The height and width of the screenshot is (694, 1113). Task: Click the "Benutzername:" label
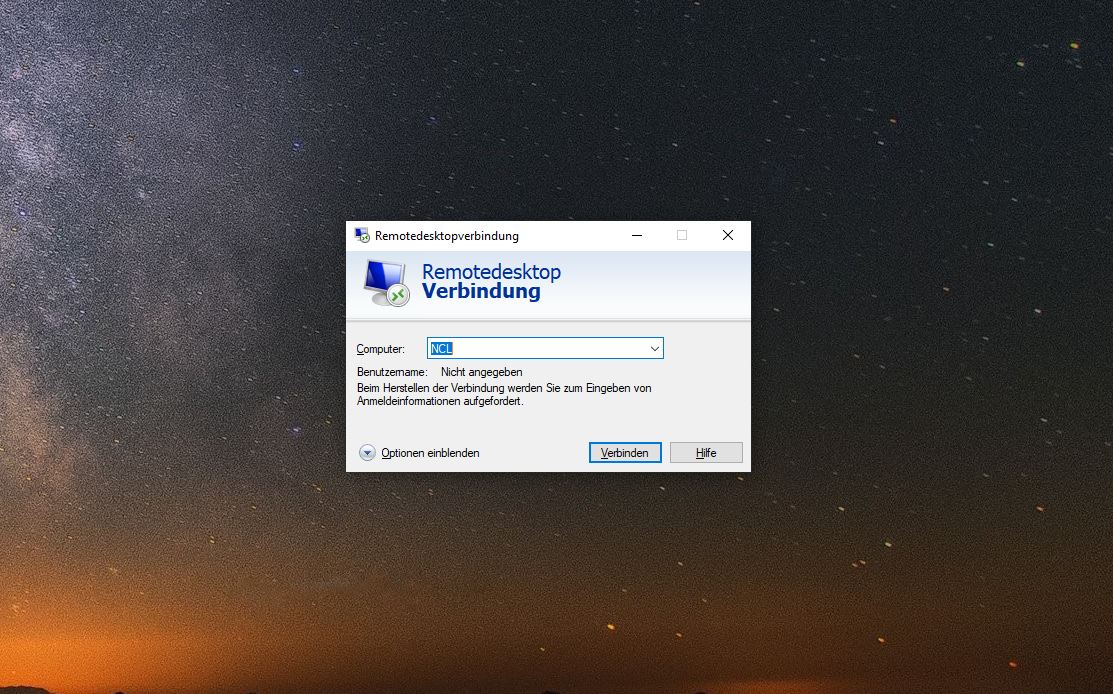[392, 372]
